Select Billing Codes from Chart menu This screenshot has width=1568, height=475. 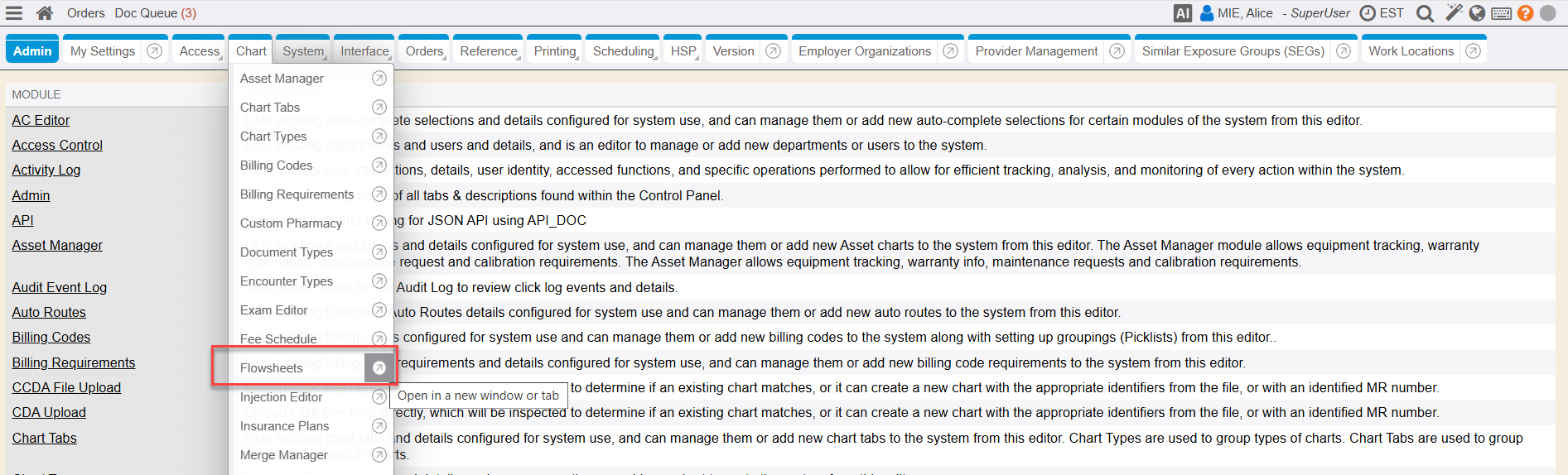point(276,166)
